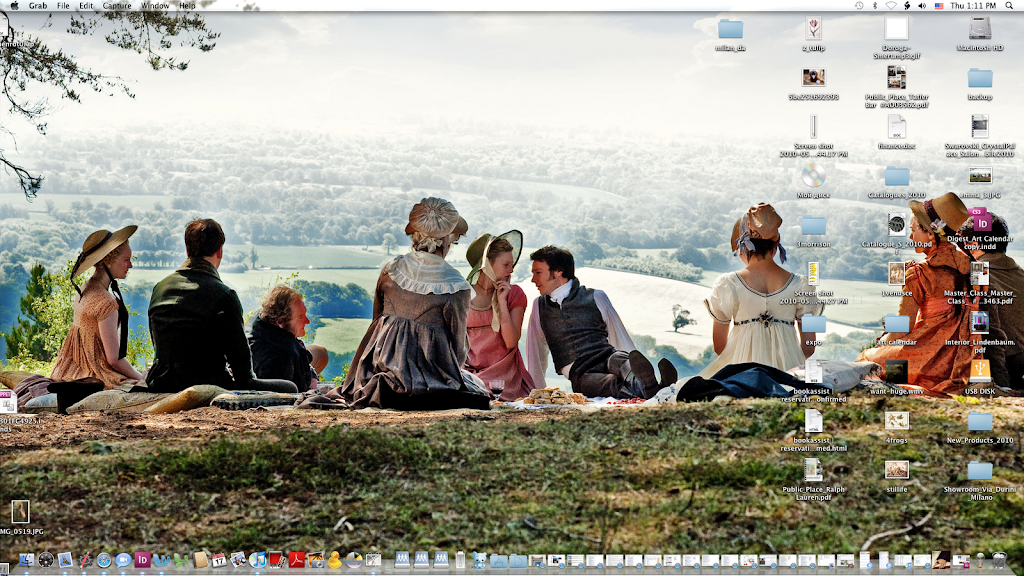Screen dimensions: 1024x576
Task: Select the z_tulip image file
Action: pos(813,28)
